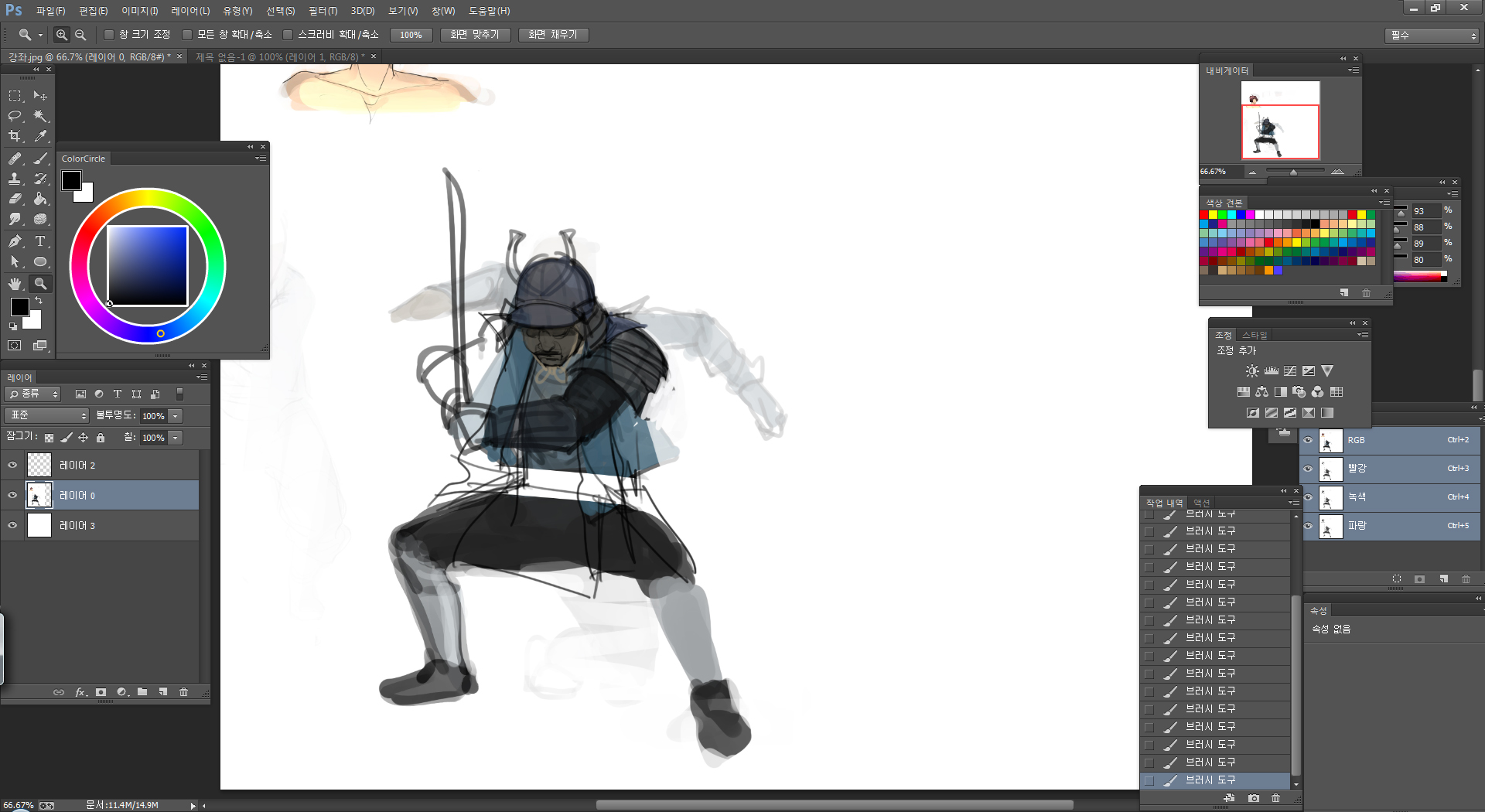Lock all with padlock icon

101,438
